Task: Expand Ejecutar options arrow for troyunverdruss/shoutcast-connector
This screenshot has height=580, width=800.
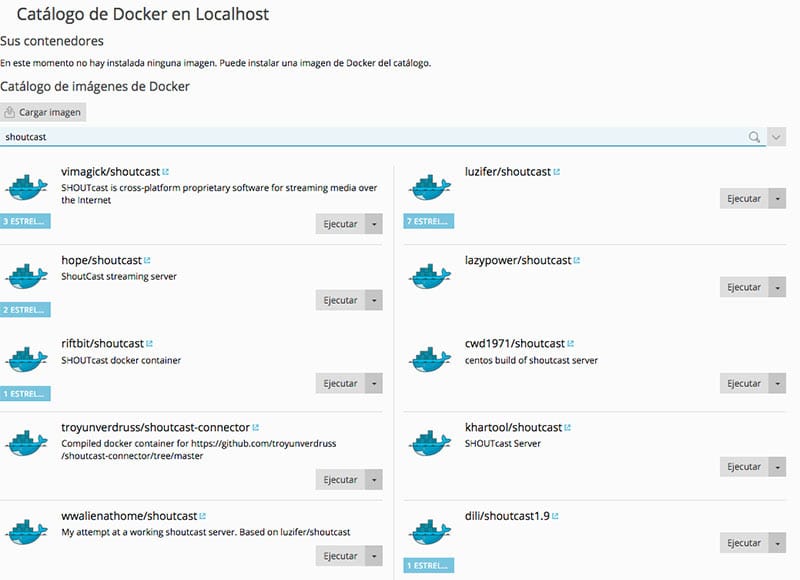Action: click(374, 480)
